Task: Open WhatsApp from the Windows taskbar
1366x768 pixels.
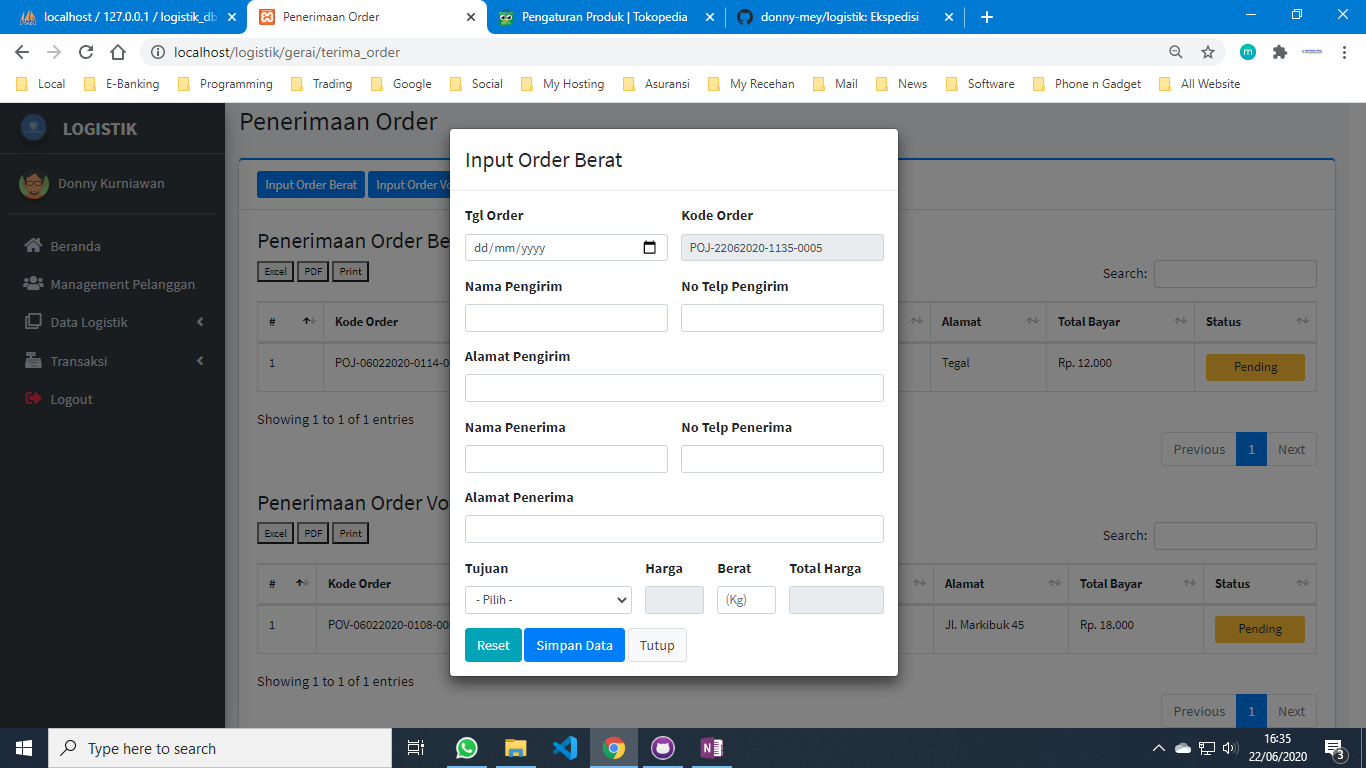Action: (x=466, y=748)
